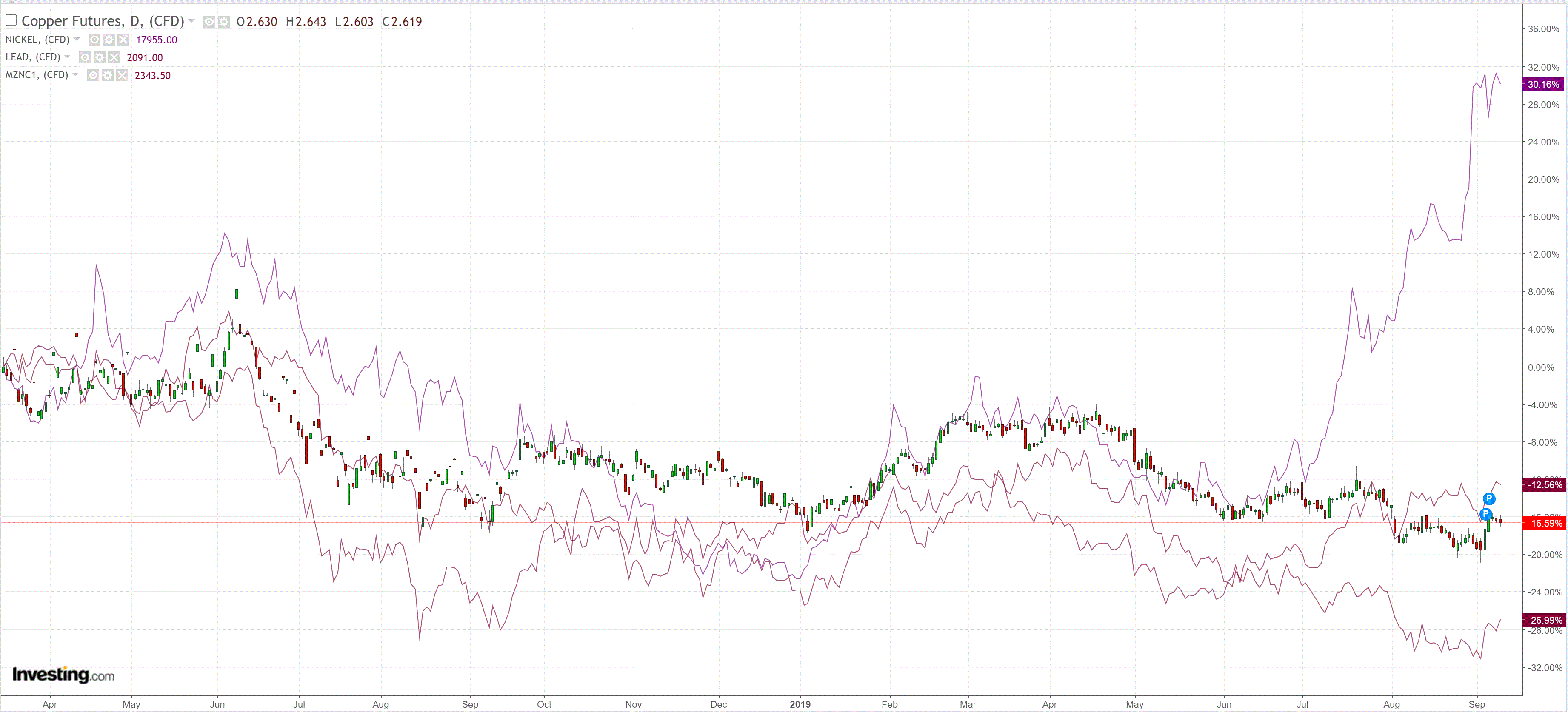Open MZNC1 series settings gear

108,75
